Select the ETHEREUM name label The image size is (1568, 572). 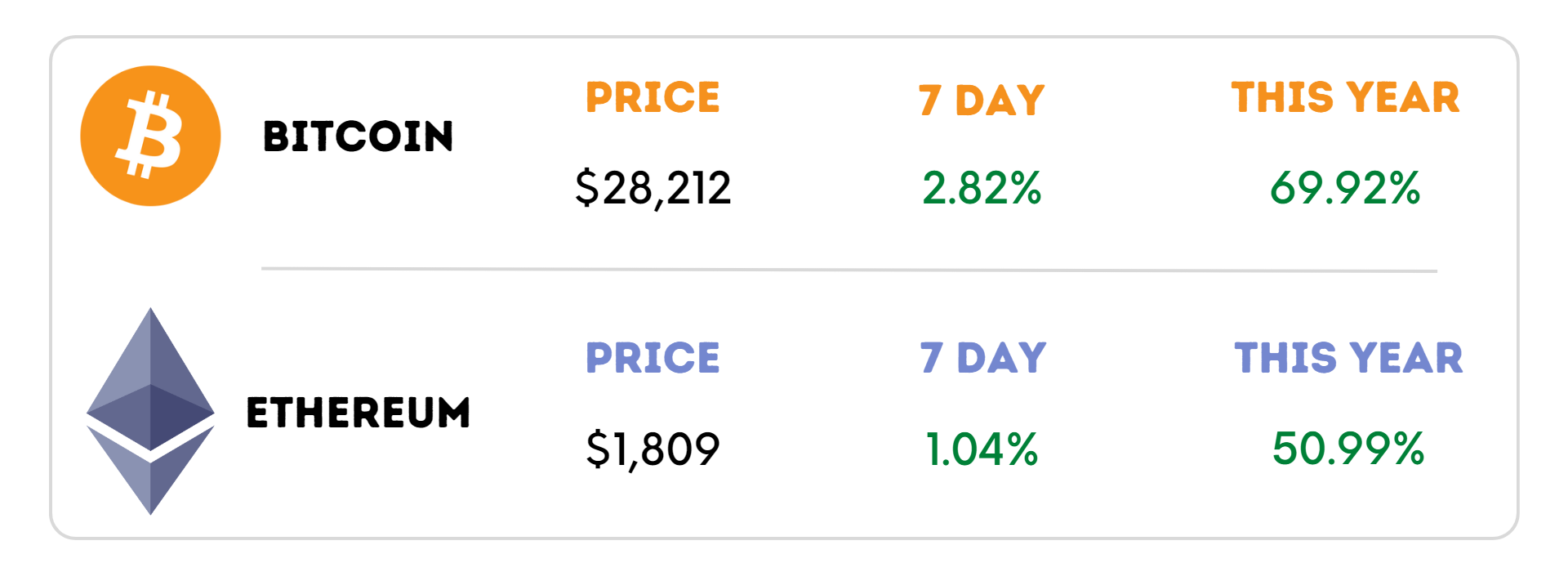358,413
